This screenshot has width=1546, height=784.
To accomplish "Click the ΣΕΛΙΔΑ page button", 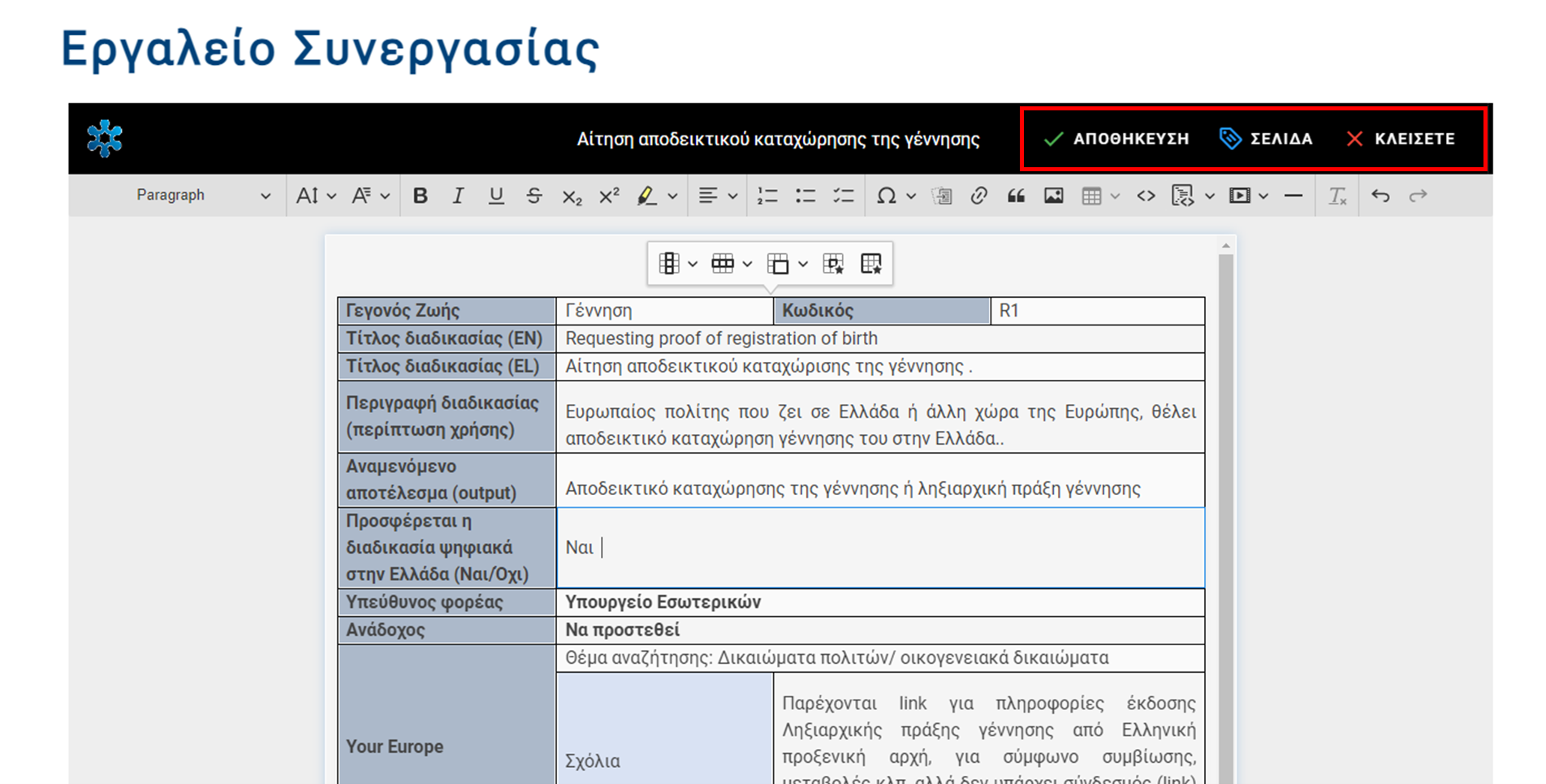I will tap(1265, 139).
